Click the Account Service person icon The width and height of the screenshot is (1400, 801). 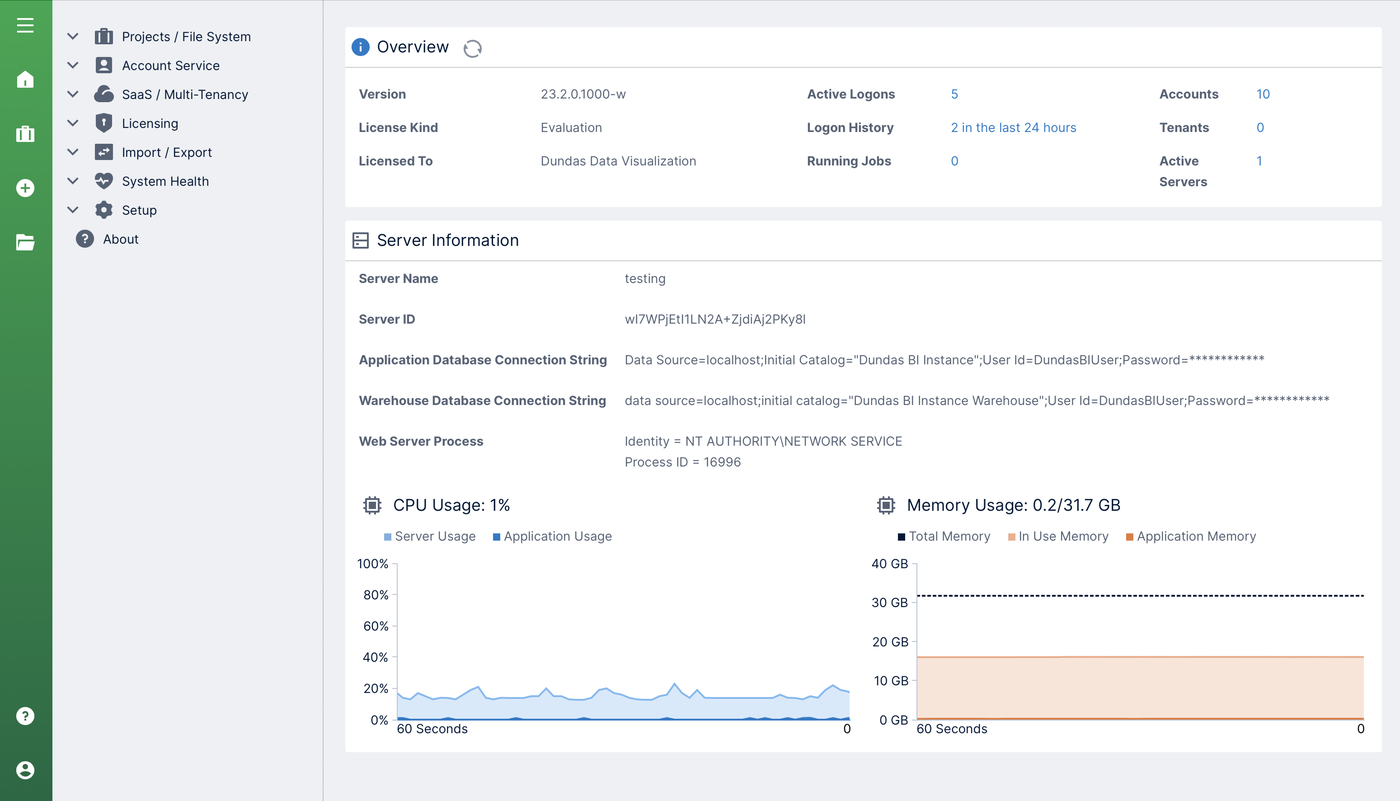pyautogui.click(x=104, y=66)
